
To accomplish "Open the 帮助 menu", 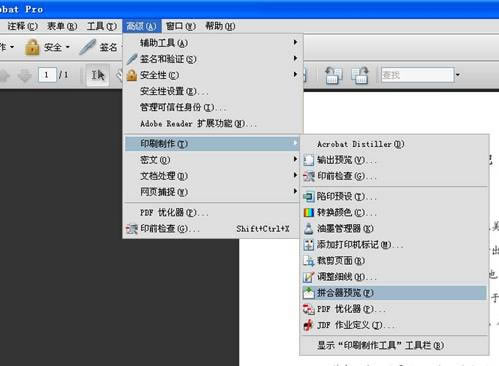I will [x=220, y=26].
